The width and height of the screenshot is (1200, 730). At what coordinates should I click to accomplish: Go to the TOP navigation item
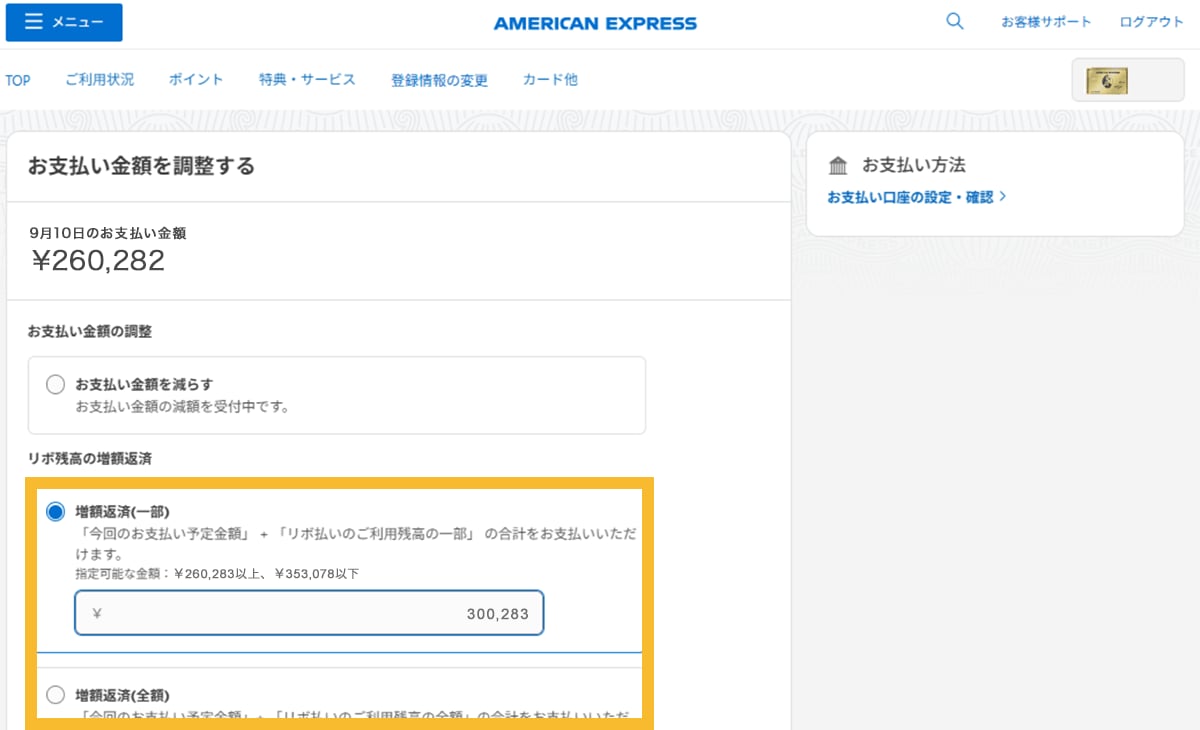click(18, 80)
